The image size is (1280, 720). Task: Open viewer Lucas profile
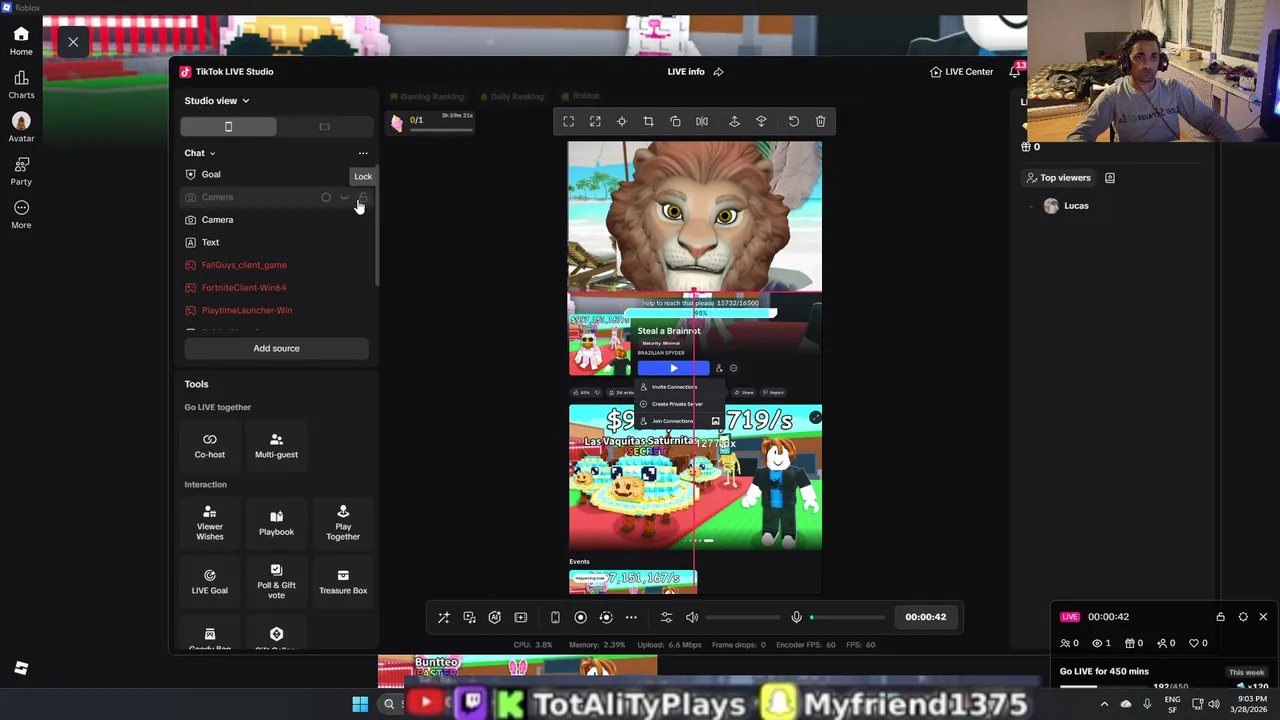tap(1066, 206)
